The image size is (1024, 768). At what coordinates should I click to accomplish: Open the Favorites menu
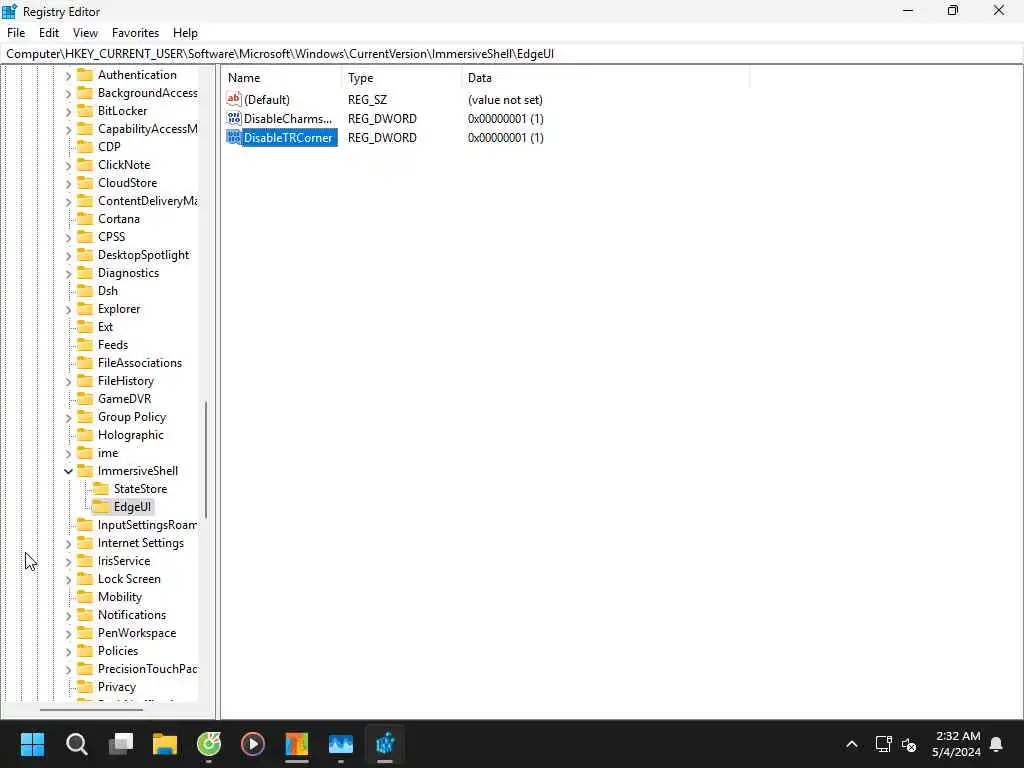coord(135,33)
